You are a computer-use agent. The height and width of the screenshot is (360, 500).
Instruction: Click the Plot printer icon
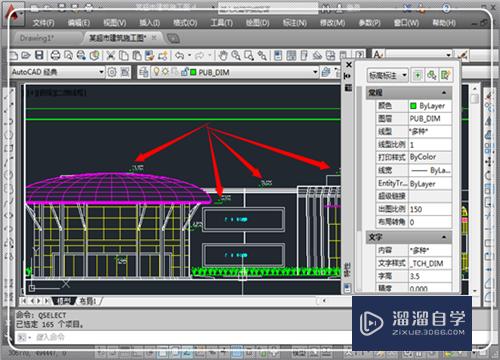[x=55, y=55]
